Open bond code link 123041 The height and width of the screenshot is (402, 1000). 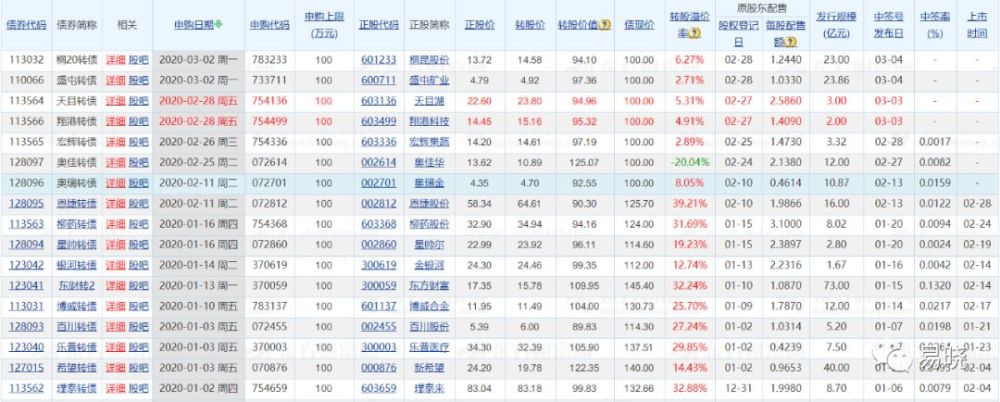[26, 285]
